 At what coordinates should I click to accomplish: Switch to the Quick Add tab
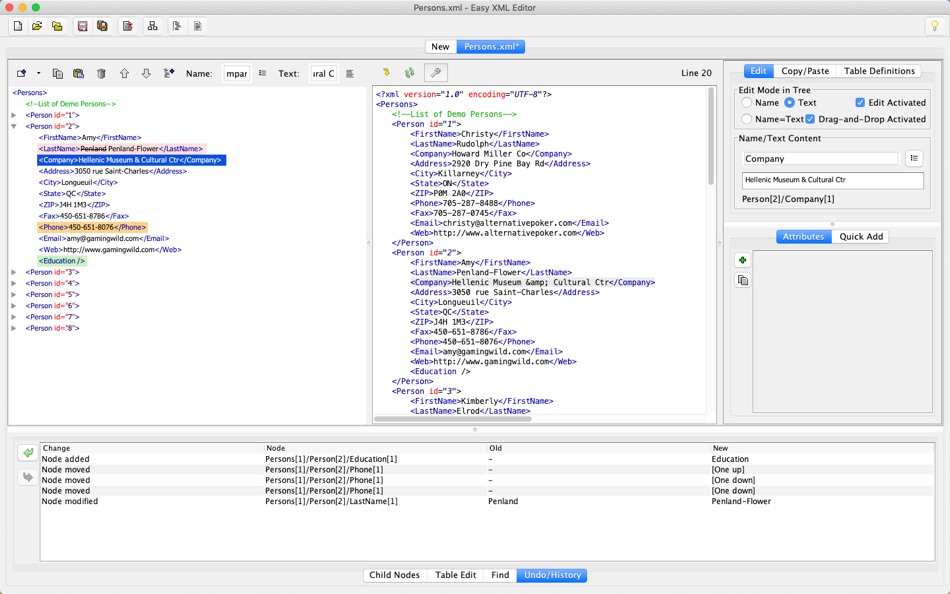click(x=861, y=236)
